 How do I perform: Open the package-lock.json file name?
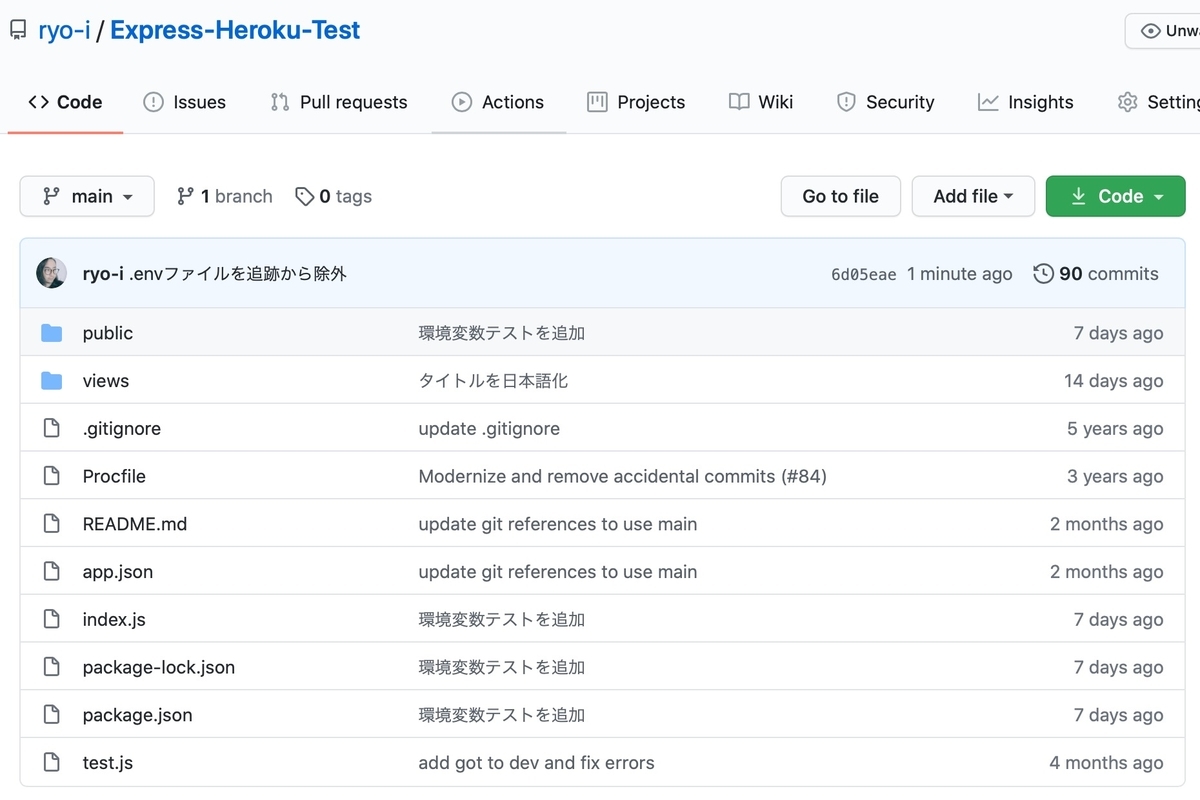pyautogui.click(x=159, y=667)
